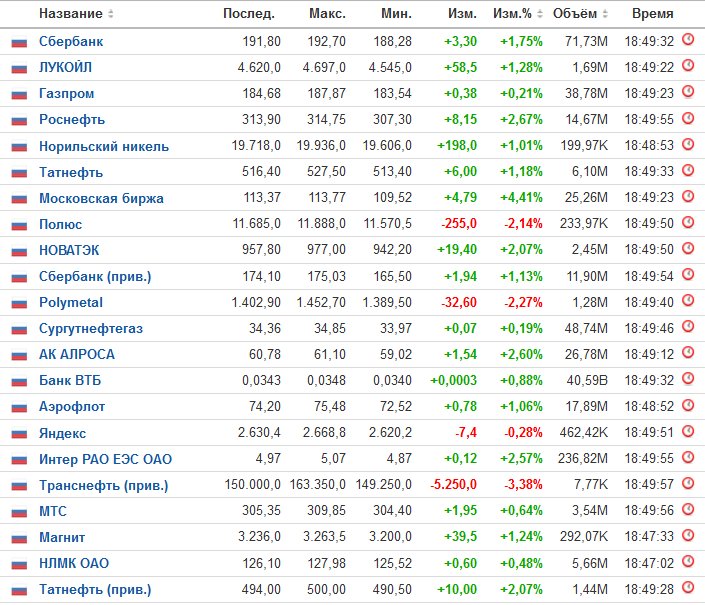Screen dimensions: 705x605
Task: Select the 19.936,0 maximum value
Action: click(321, 145)
